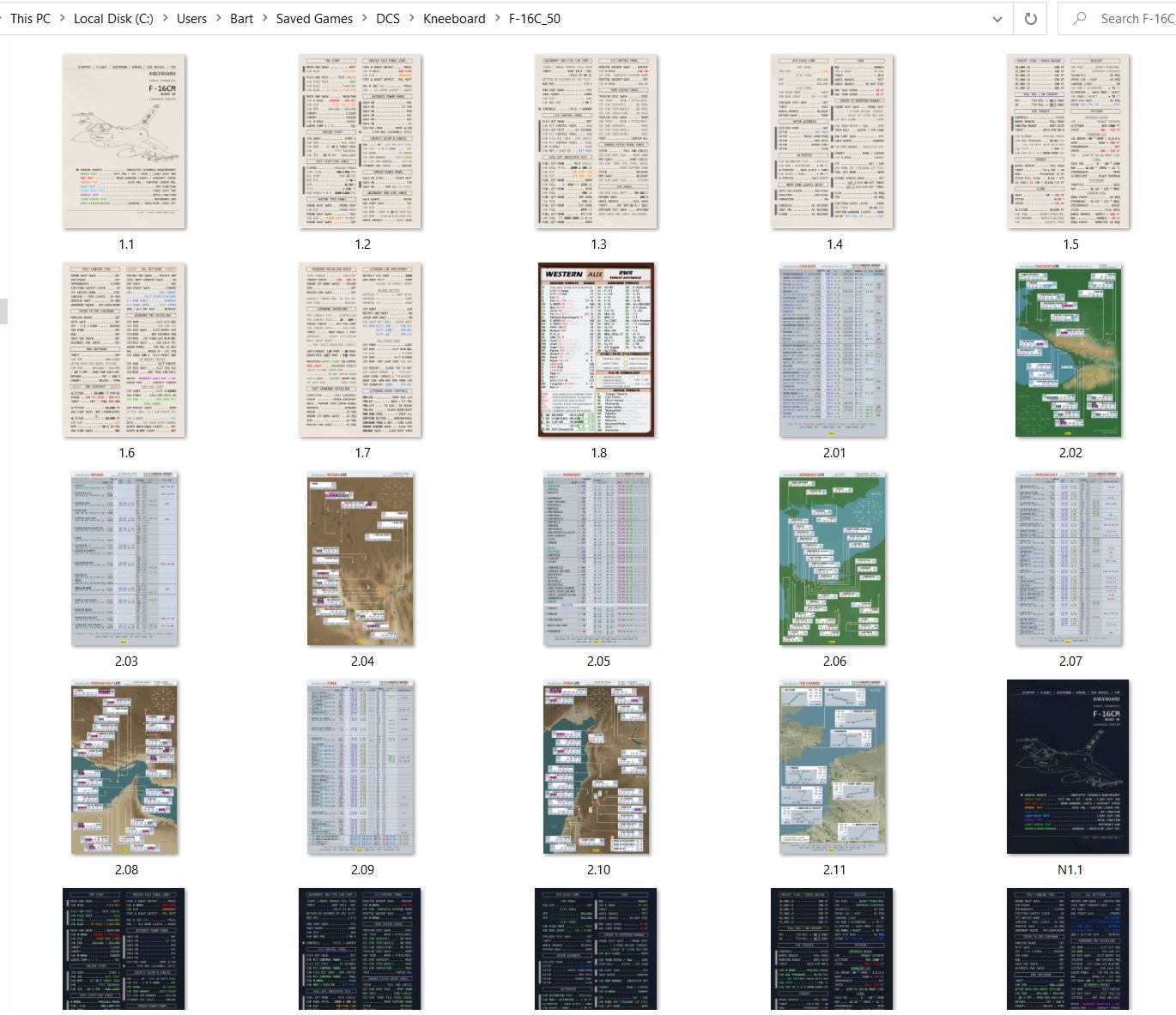Image resolution: width=1176 pixels, height=1015 pixels.
Task: Select thumbnail of file 2.05
Action: coord(597,559)
